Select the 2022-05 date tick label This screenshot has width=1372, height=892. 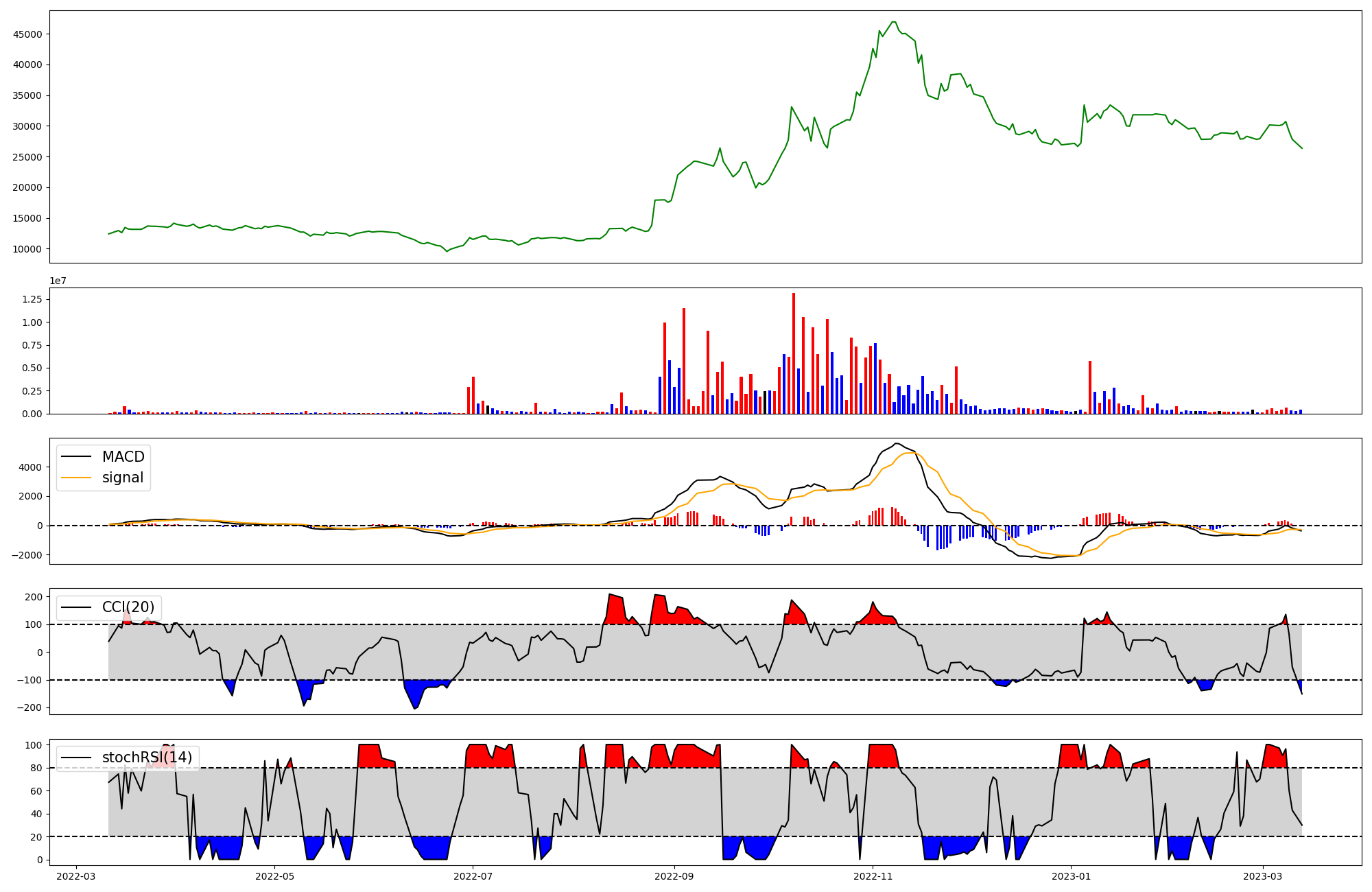click(x=274, y=876)
